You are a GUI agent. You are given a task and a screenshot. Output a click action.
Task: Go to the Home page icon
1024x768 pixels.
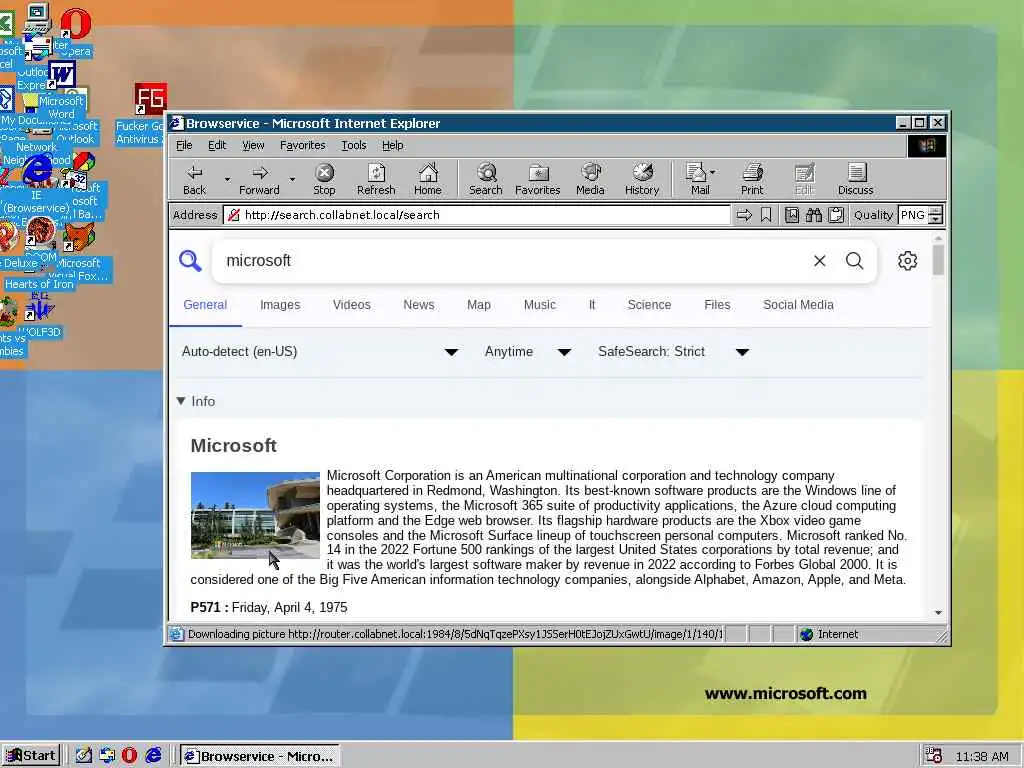(x=428, y=179)
